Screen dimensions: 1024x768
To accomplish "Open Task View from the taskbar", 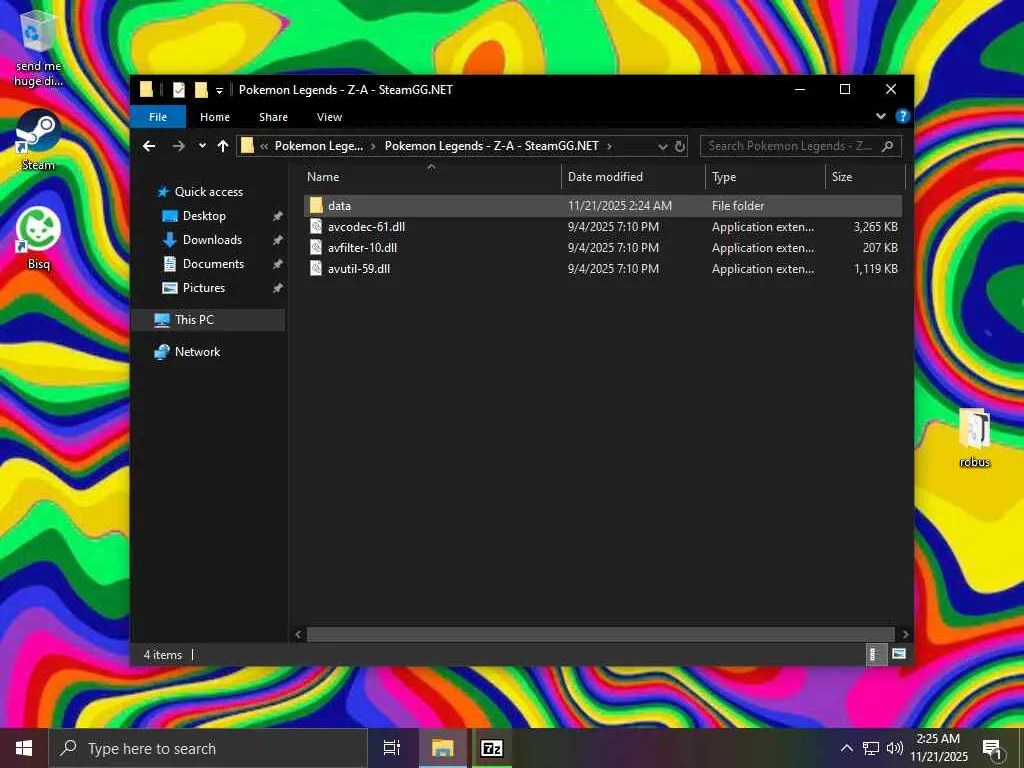I will pyautogui.click(x=392, y=748).
